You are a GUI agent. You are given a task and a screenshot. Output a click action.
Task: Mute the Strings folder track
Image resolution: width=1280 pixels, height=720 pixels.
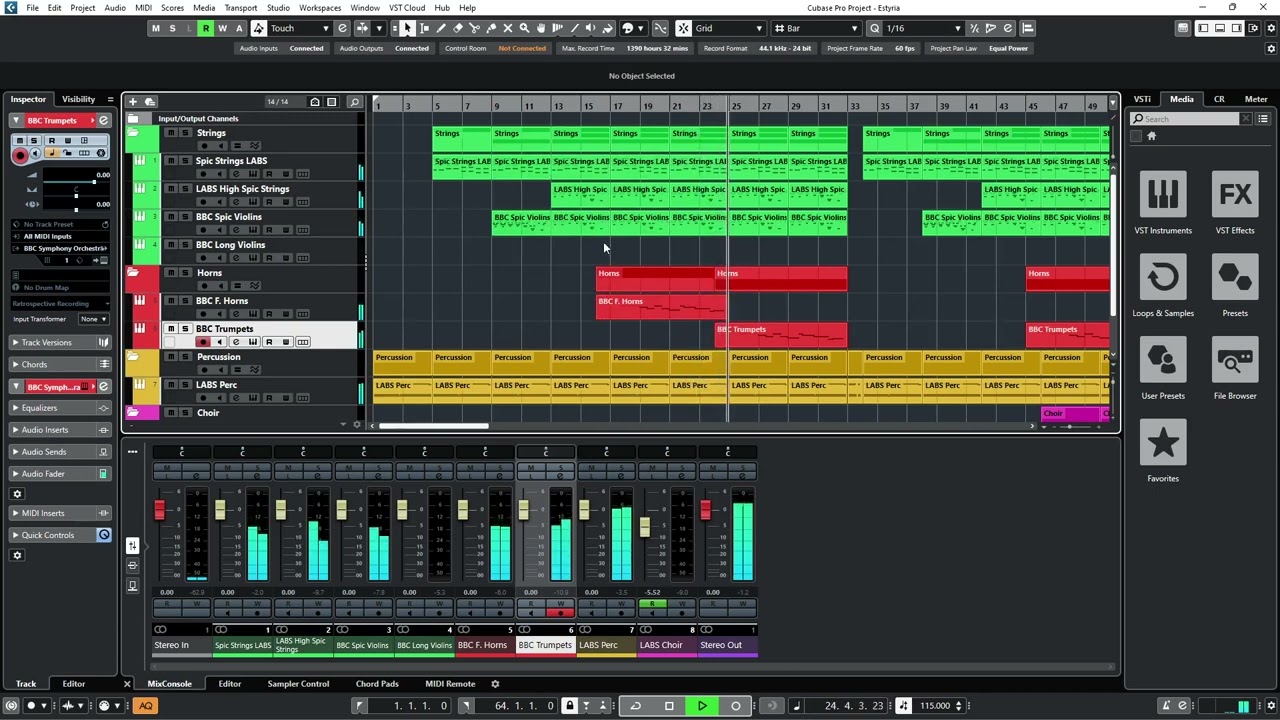point(170,133)
